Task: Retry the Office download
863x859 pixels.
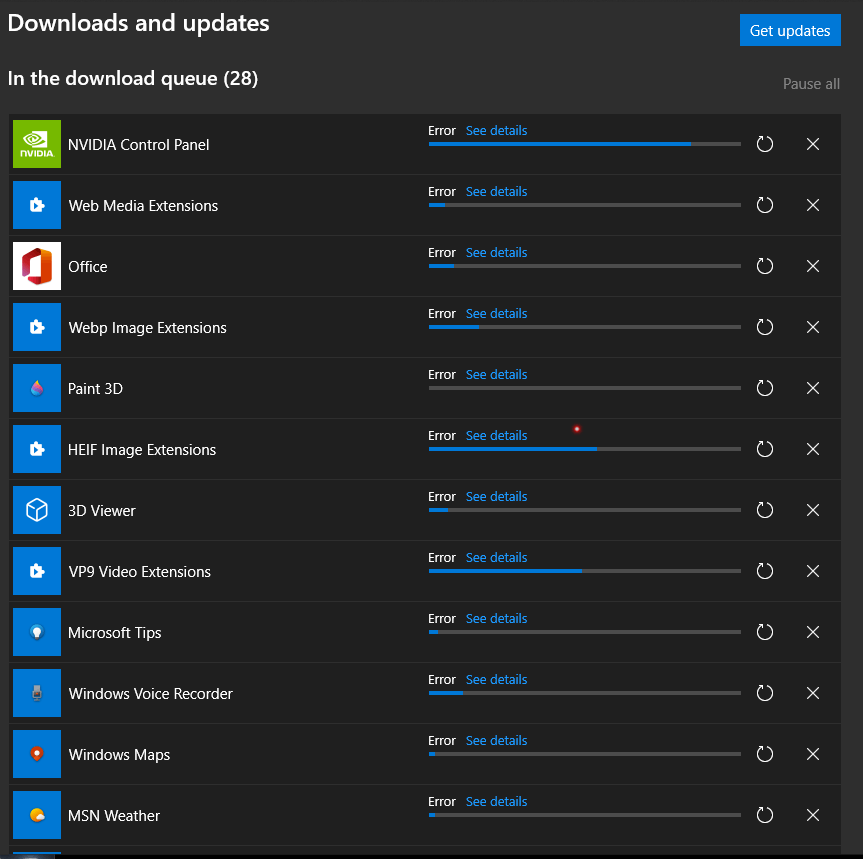Action: 765,266
